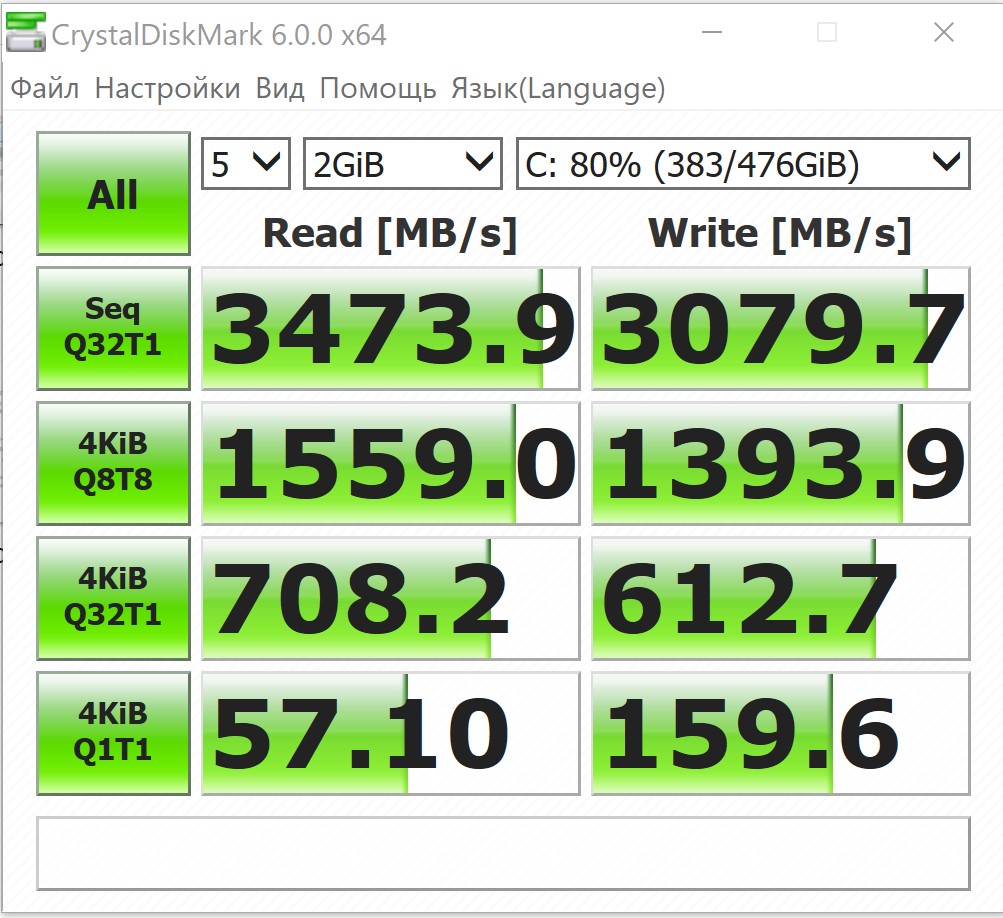Select the 4KiB Q1T1 write result 159.6
Viewport: 1003px width, 918px height.
point(781,734)
